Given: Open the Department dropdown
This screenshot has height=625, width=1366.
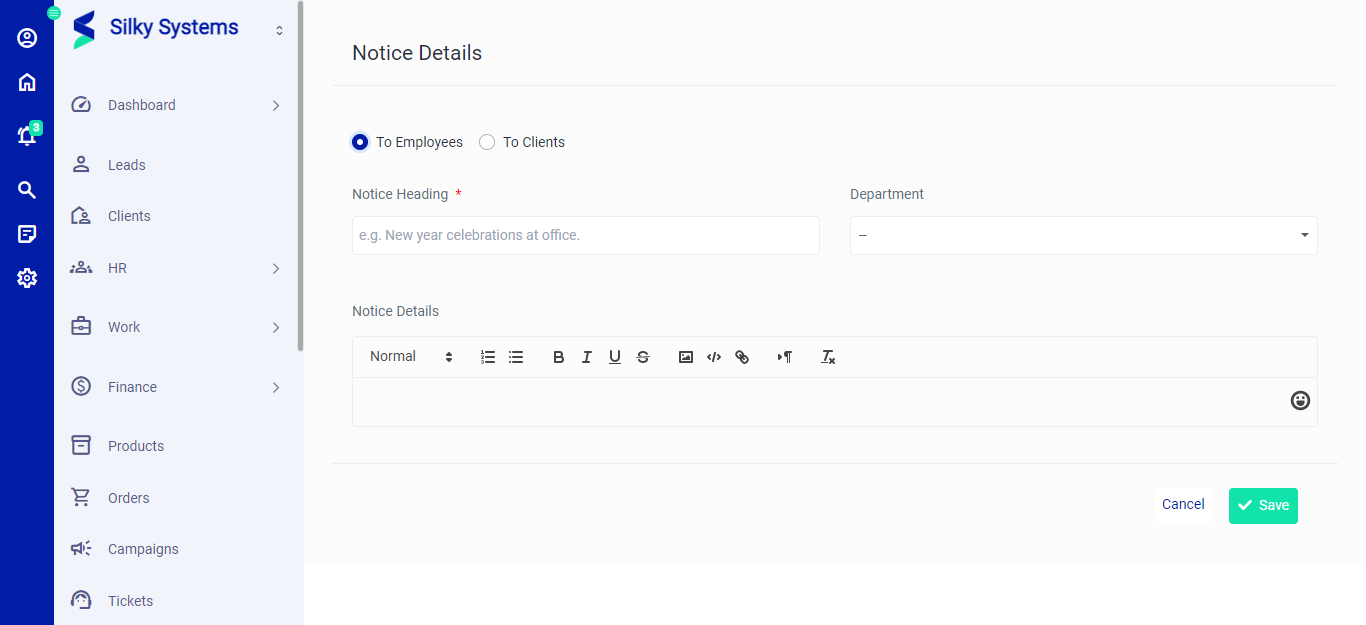Looking at the screenshot, I should (x=1083, y=235).
